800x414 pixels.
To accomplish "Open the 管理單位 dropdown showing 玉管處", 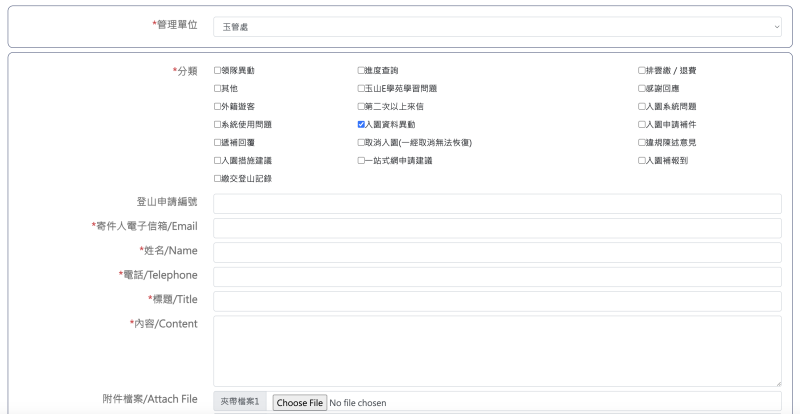I will (x=497, y=29).
